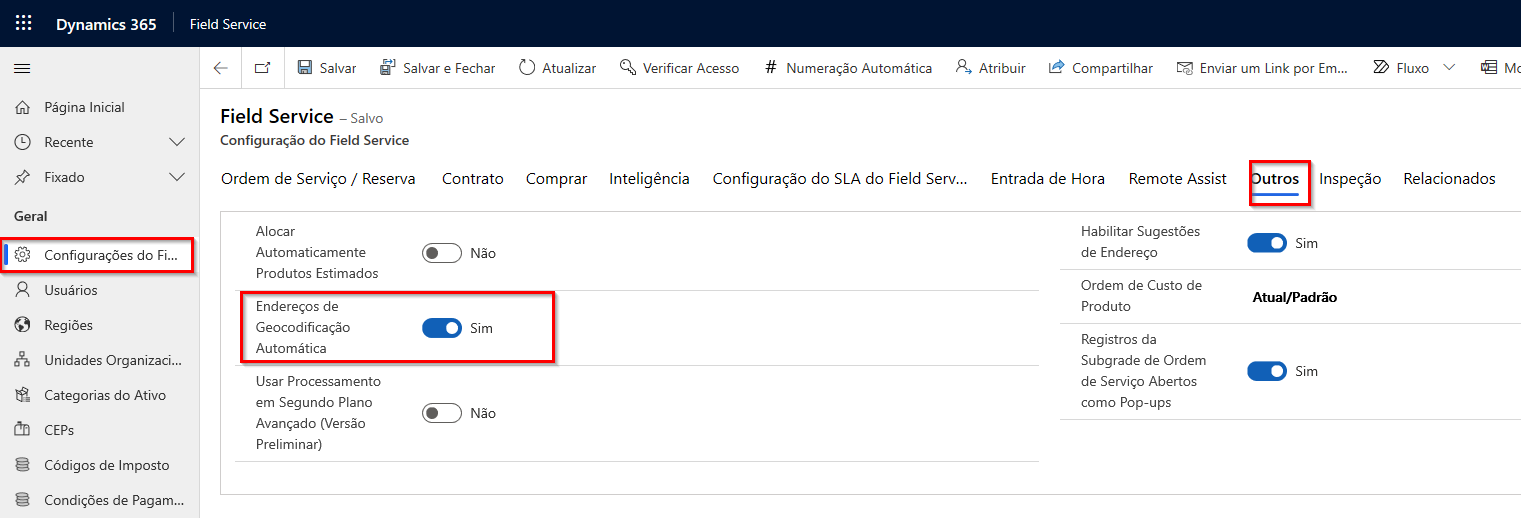Screen dimensions: 1521x518
Task: Click the Atribuir button label
Action: pyautogui.click(x=1002, y=68)
